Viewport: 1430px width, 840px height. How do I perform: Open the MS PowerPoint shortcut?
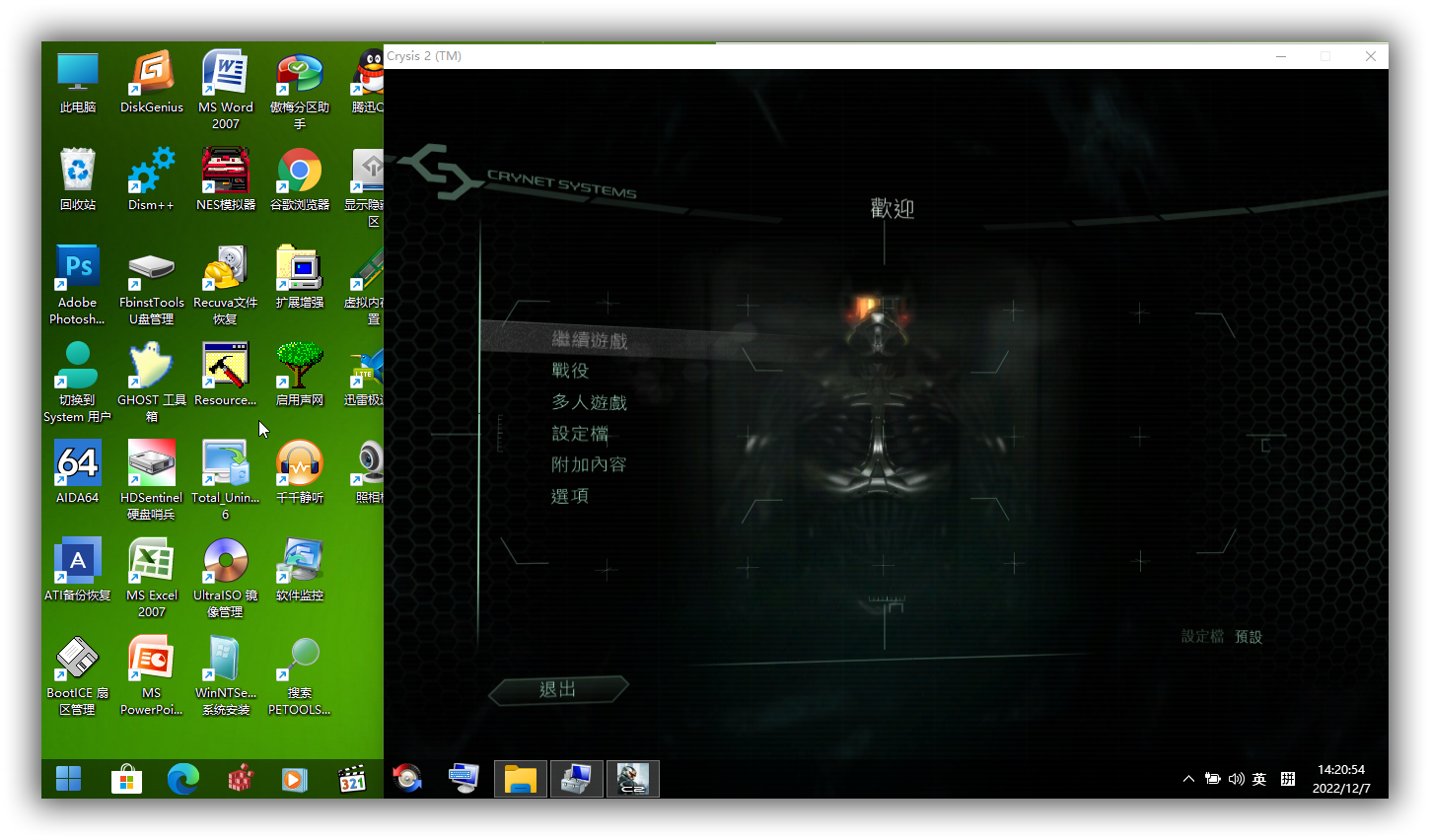pyautogui.click(x=152, y=675)
